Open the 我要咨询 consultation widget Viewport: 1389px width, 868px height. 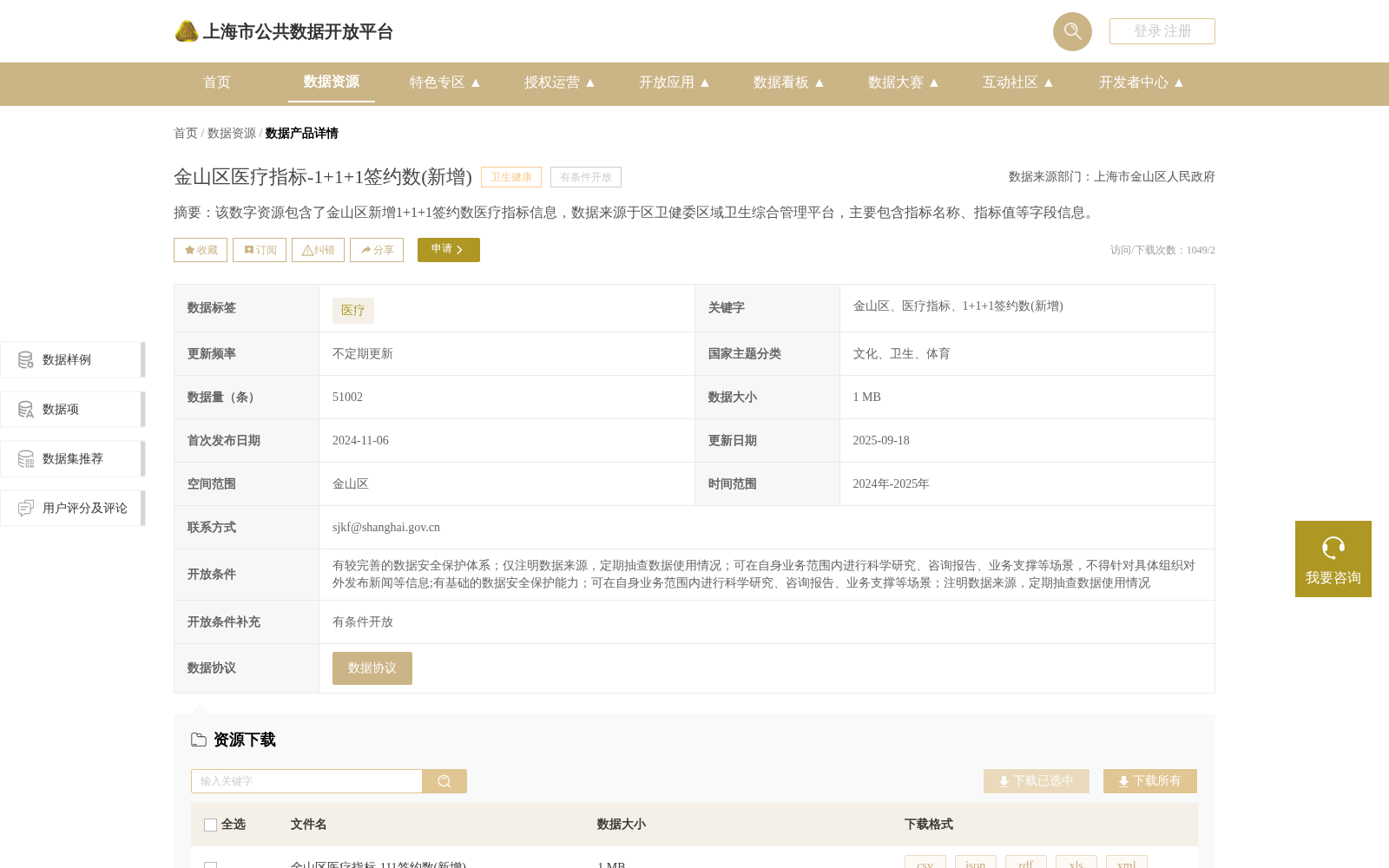click(x=1333, y=559)
